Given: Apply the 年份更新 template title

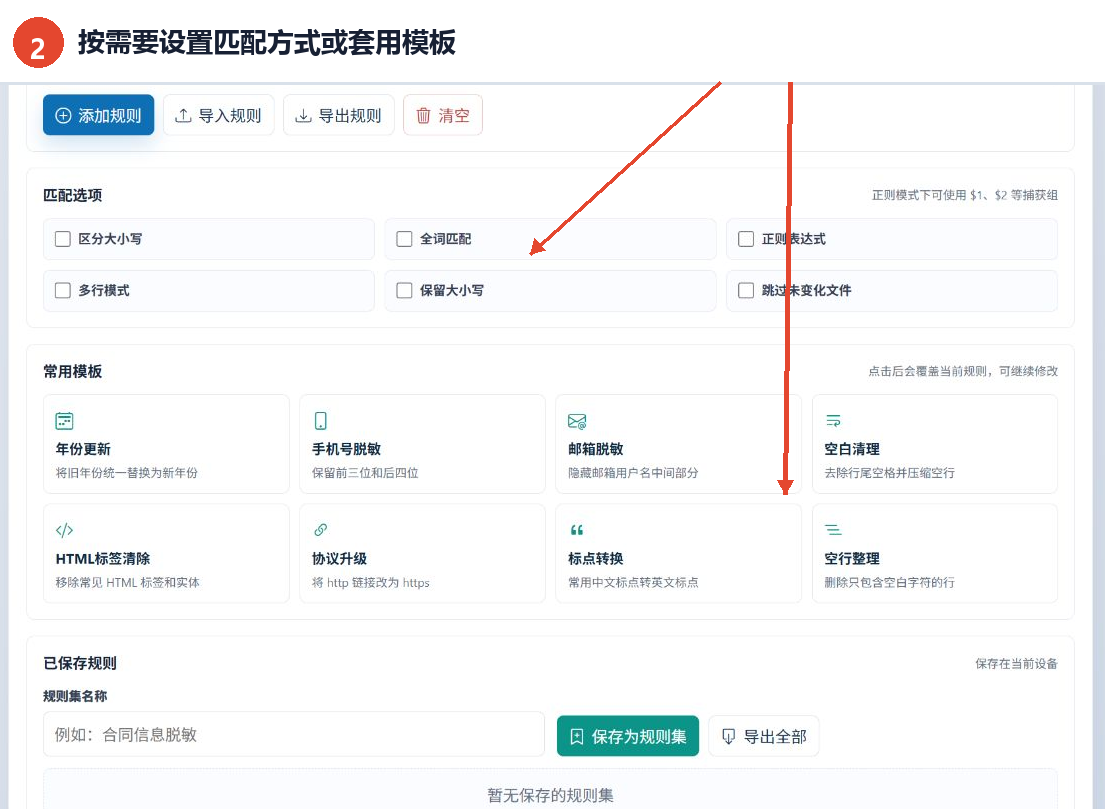Looking at the screenshot, I should (x=83, y=449).
